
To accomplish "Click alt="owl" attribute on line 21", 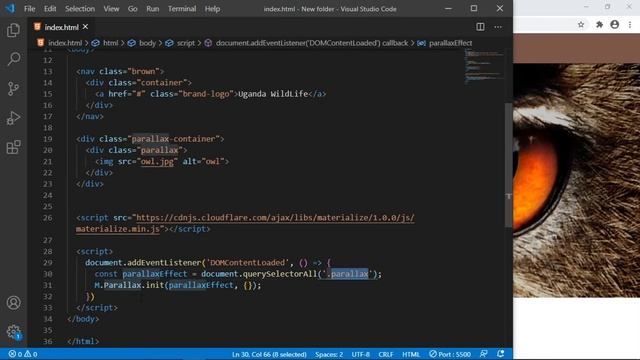I will pyautogui.click(x=203, y=162).
